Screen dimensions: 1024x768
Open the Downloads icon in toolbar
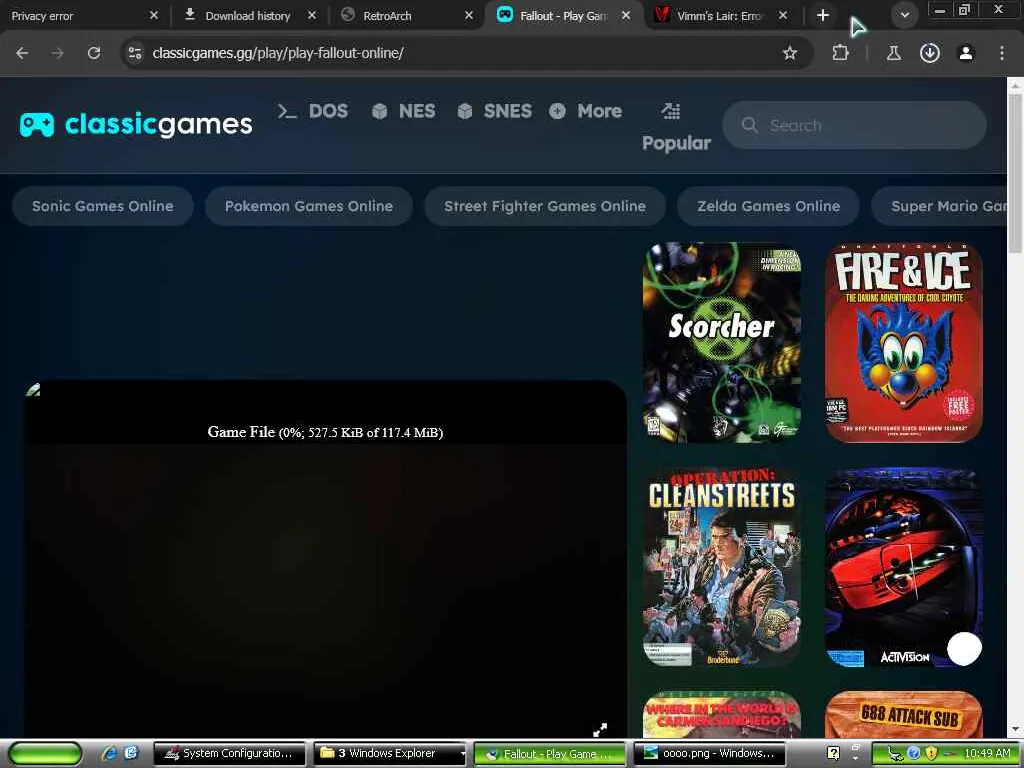coord(929,53)
